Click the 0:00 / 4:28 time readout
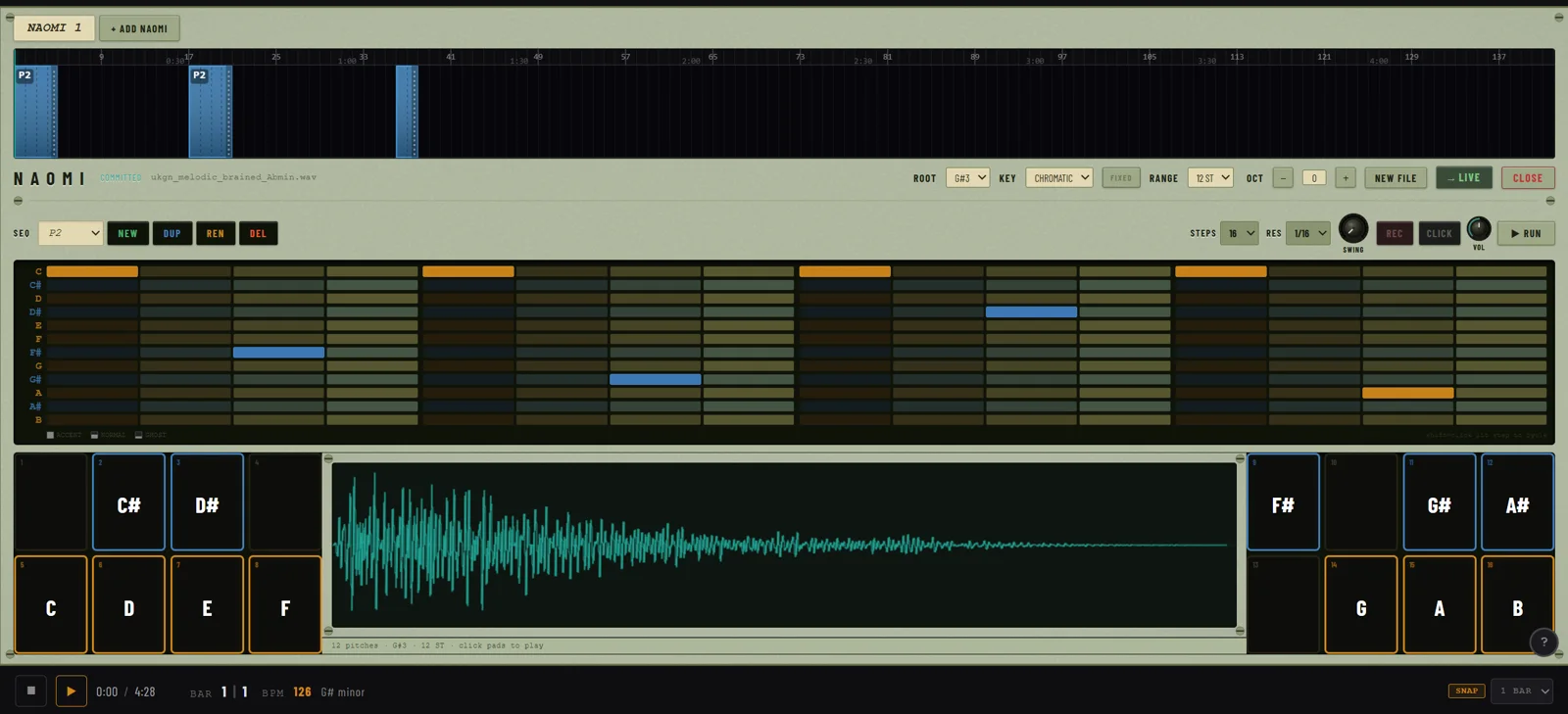1568x714 pixels. pyautogui.click(x=125, y=691)
